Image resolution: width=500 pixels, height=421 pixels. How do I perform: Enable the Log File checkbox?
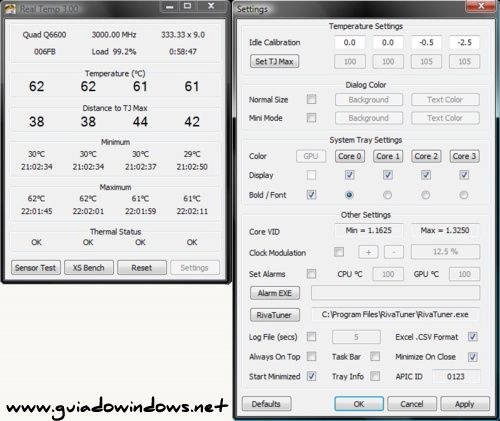tap(311, 337)
